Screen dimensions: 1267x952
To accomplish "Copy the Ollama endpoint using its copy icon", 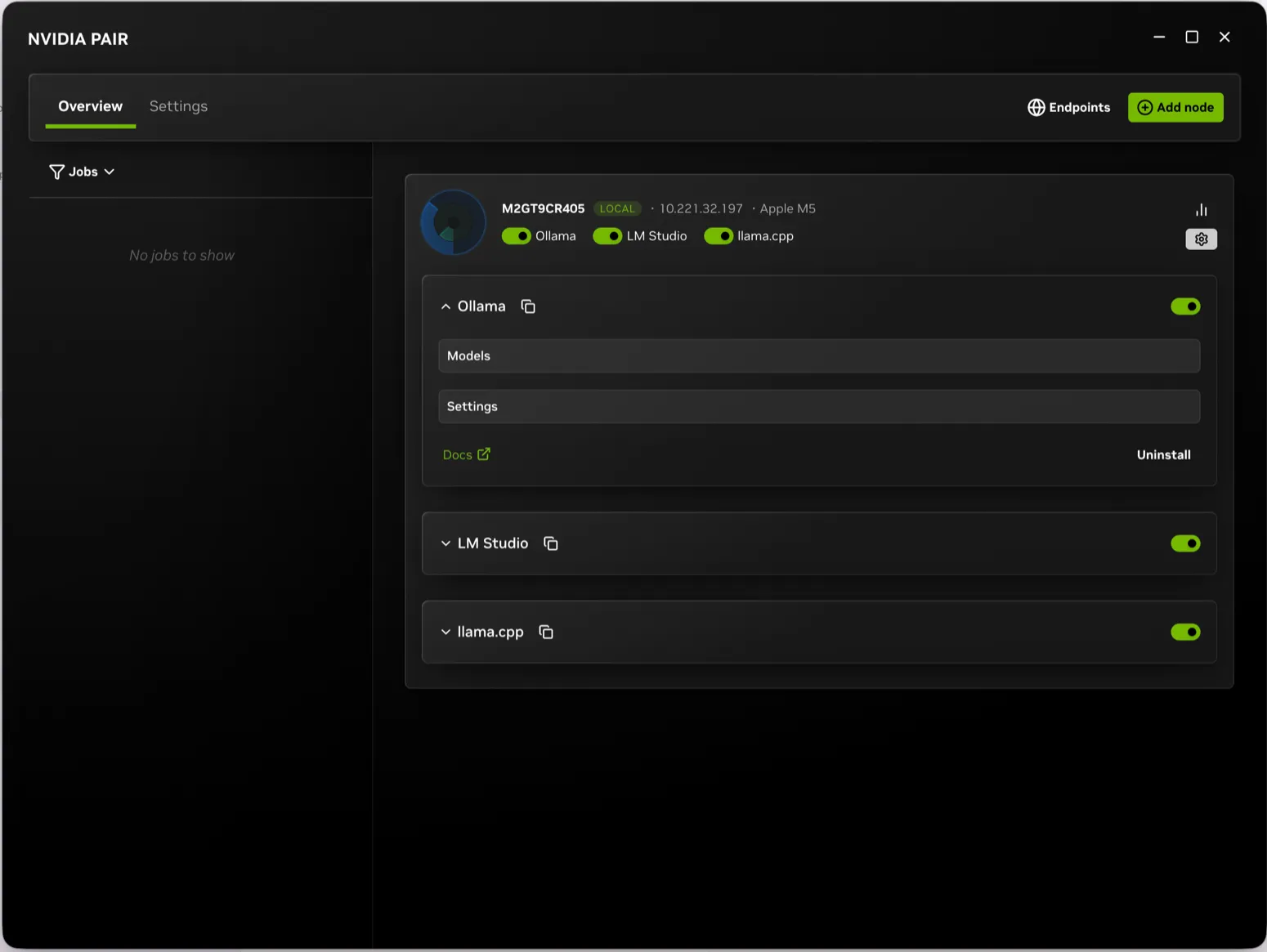I will coord(528,306).
